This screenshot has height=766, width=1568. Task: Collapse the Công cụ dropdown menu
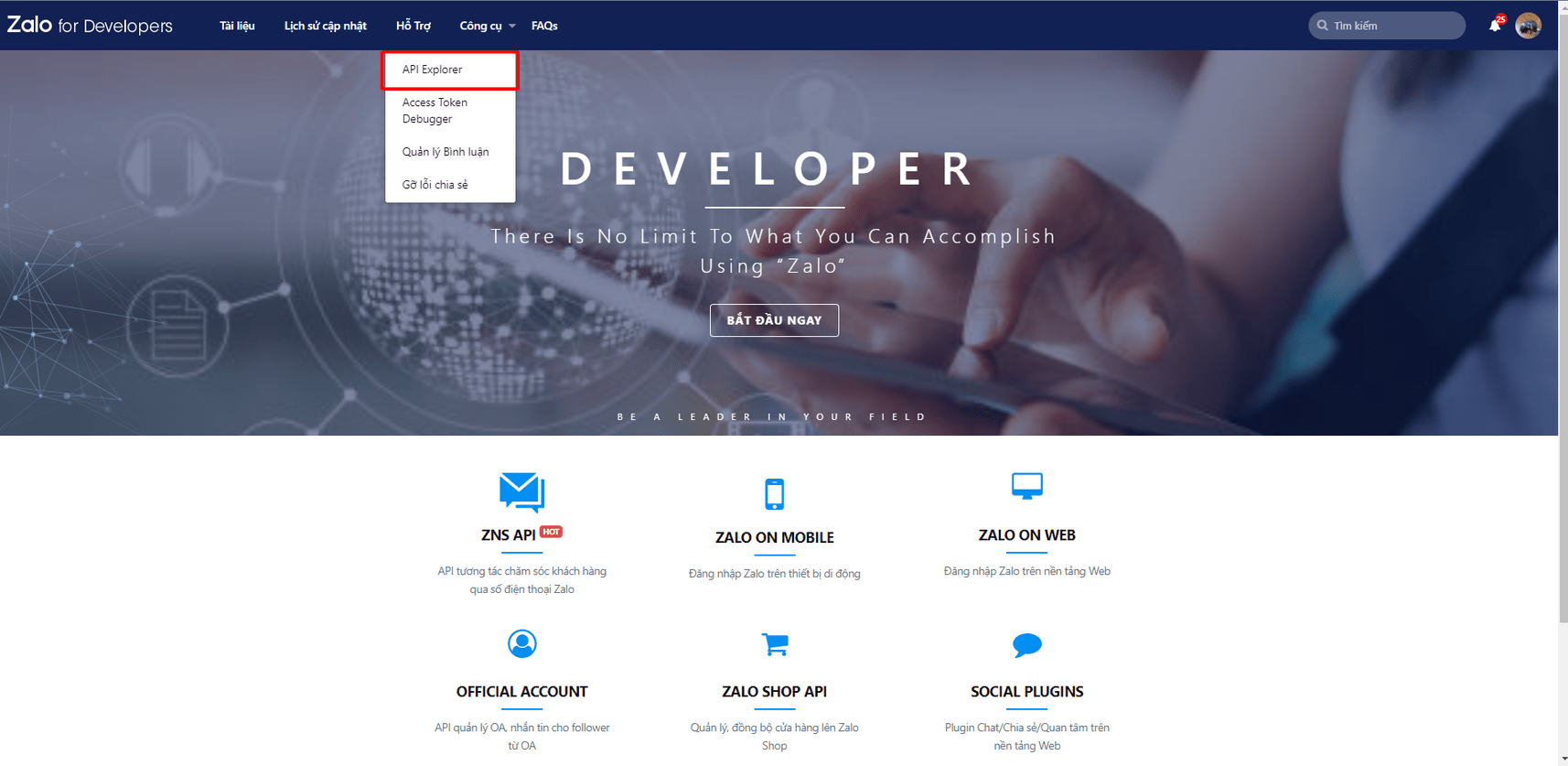tap(487, 26)
